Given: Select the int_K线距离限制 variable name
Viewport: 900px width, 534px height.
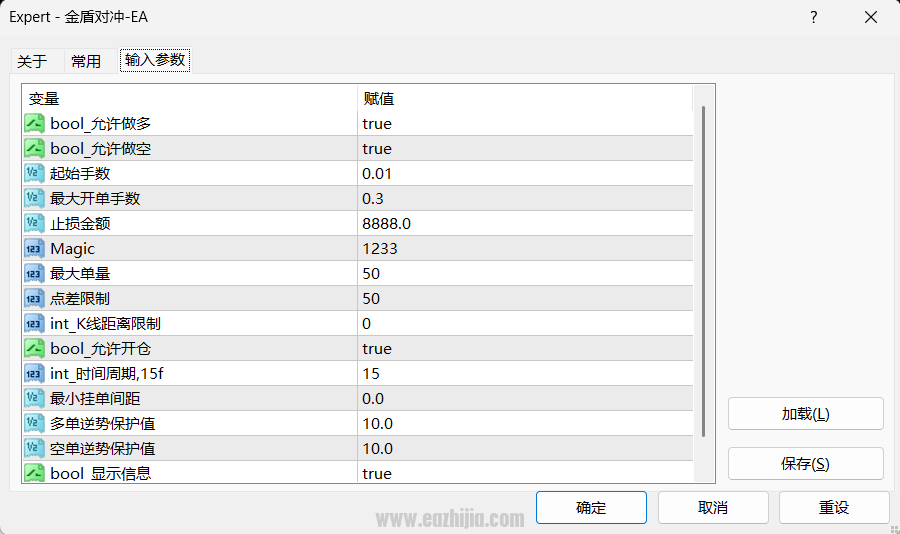Looking at the screenshot, I should point(105,324).
